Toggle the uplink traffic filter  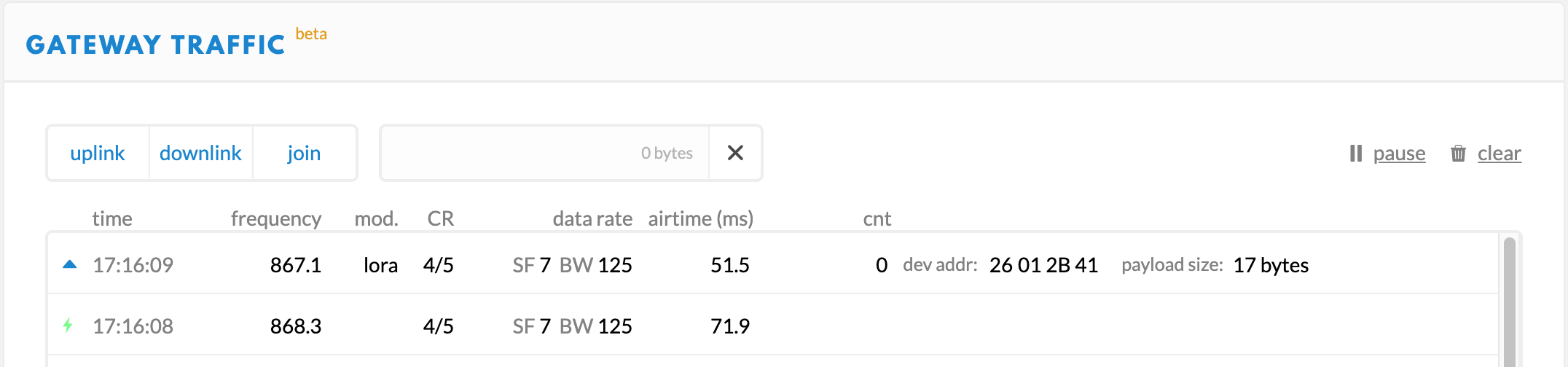pos(98,153)
